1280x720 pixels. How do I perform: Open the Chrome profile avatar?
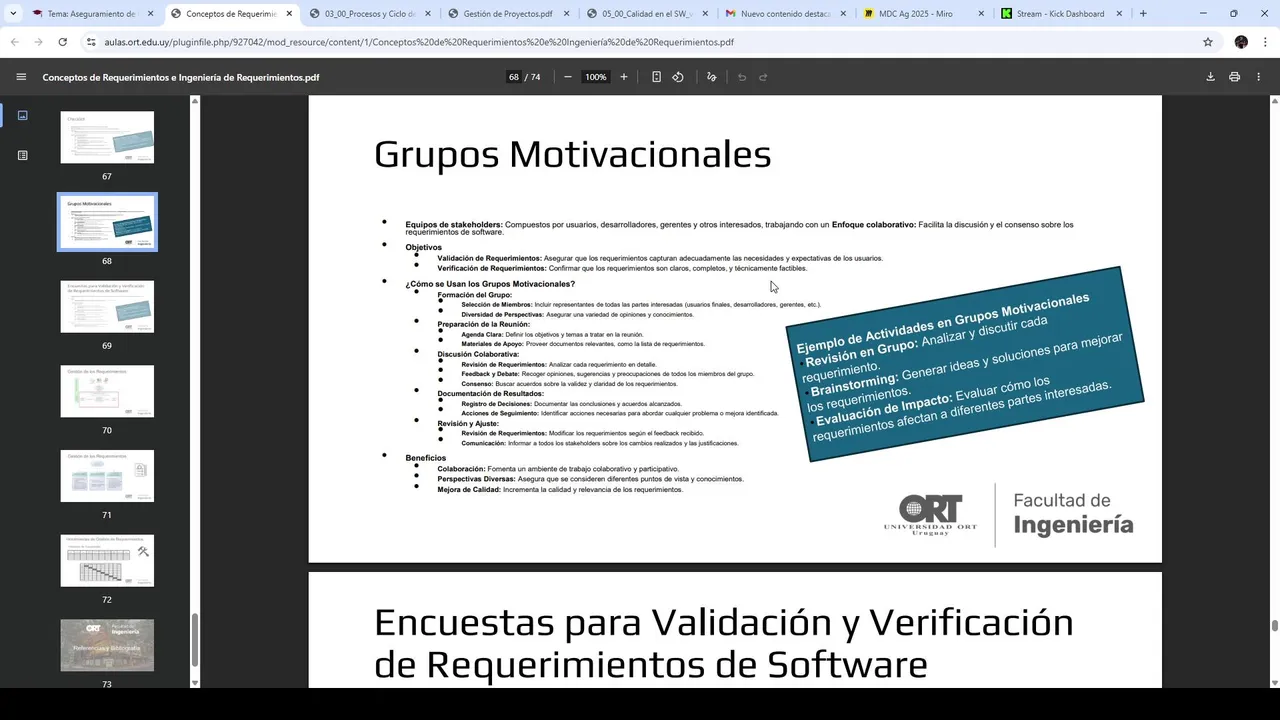tap(1241, 42)
